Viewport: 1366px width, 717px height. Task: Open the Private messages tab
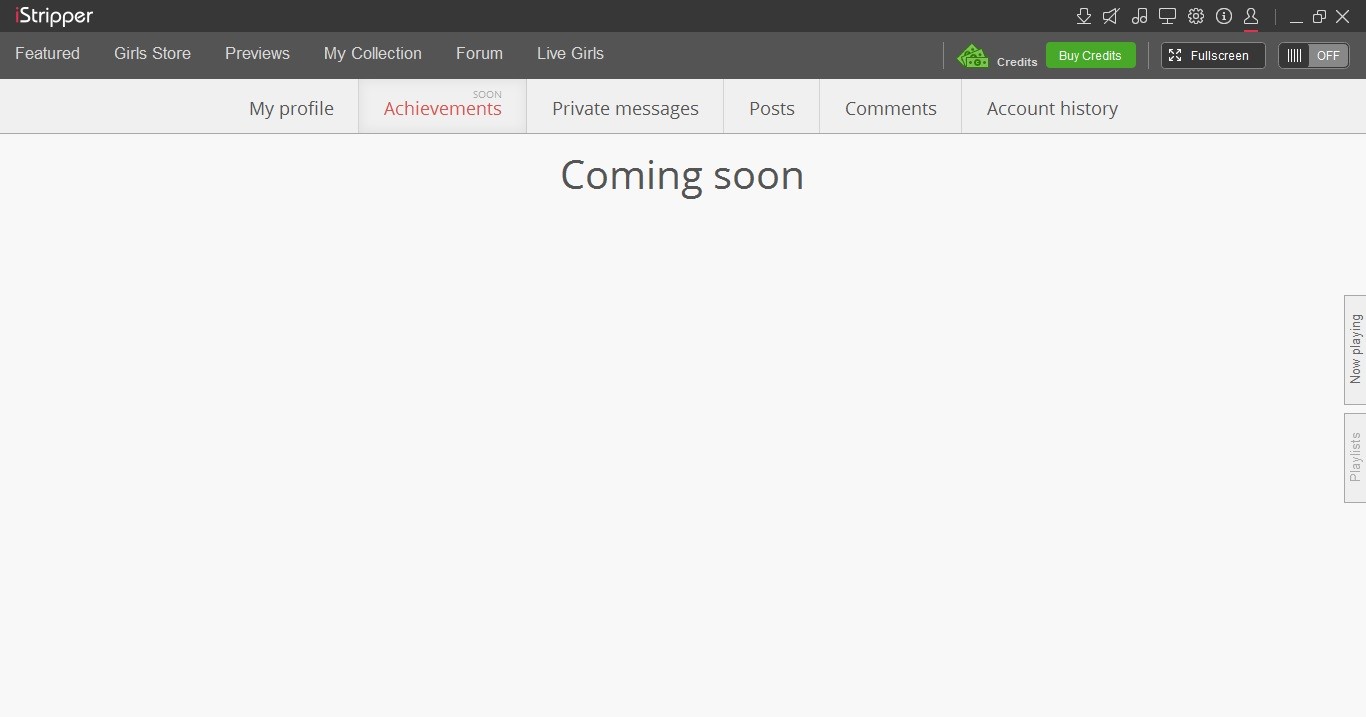[x=625, y=108]
